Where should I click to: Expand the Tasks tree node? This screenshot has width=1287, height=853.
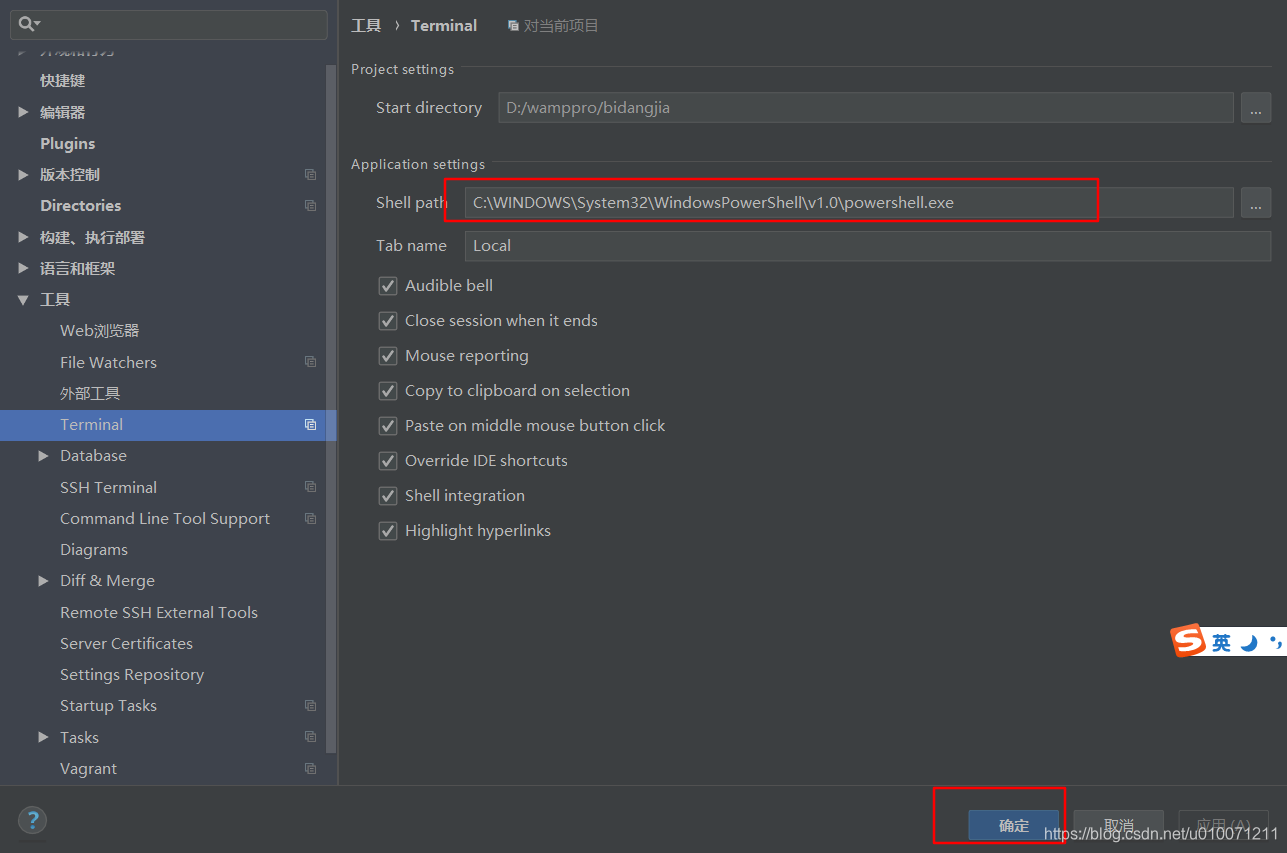coord(43,737)
